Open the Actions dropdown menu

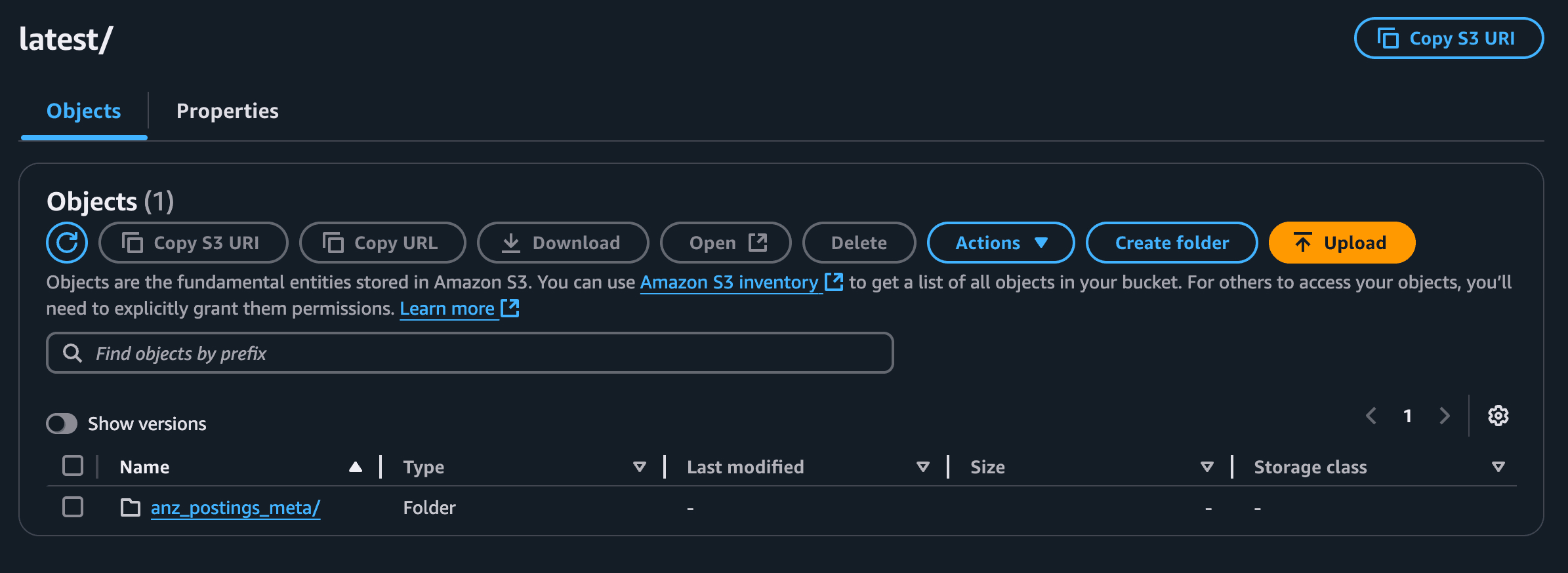point(1001,243)
